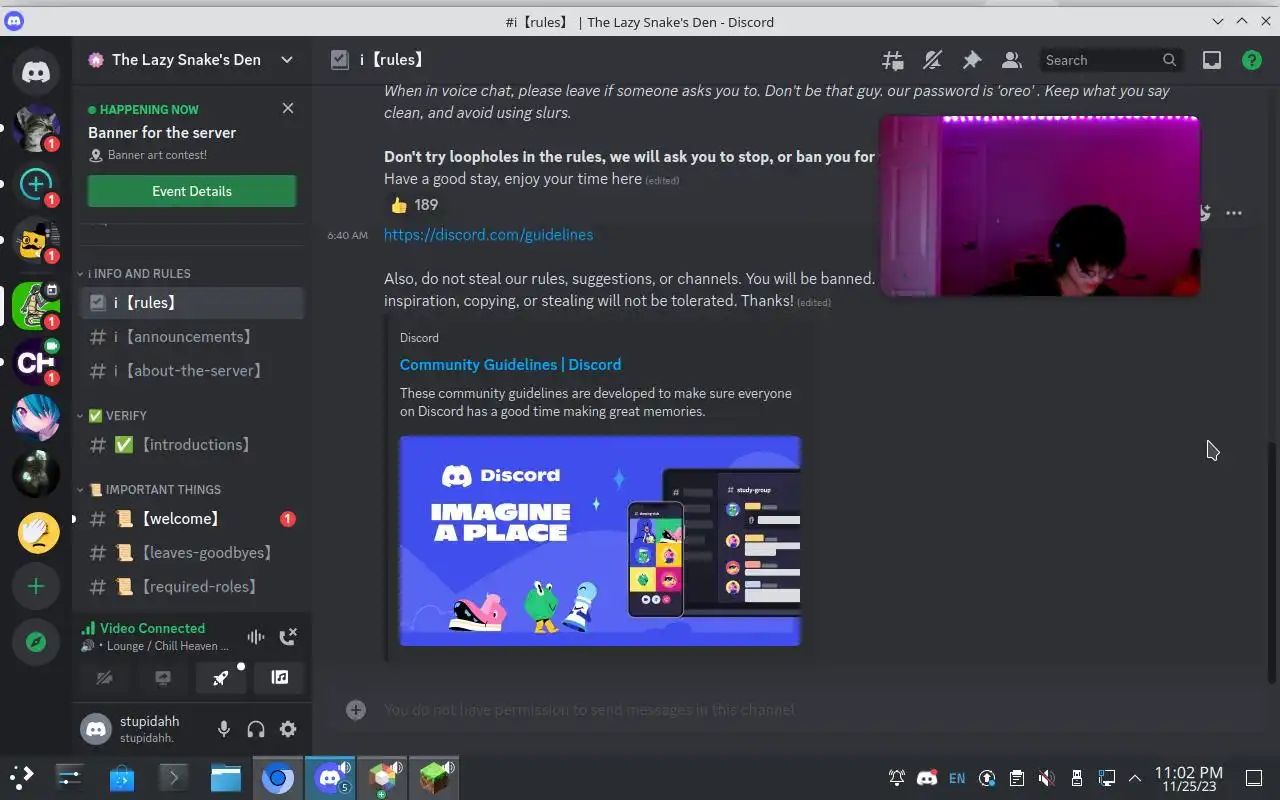Image resolution: width=1280 pixels, height=800 pixels.
Task: Open the KDE application launcher
Action: pos(22,777)
